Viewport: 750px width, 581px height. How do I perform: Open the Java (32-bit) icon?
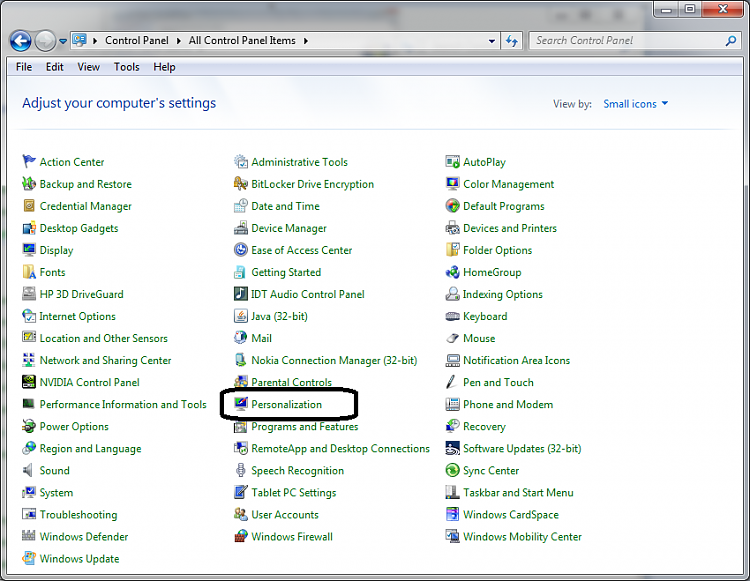pyautogui.click(x=241, y=316)
